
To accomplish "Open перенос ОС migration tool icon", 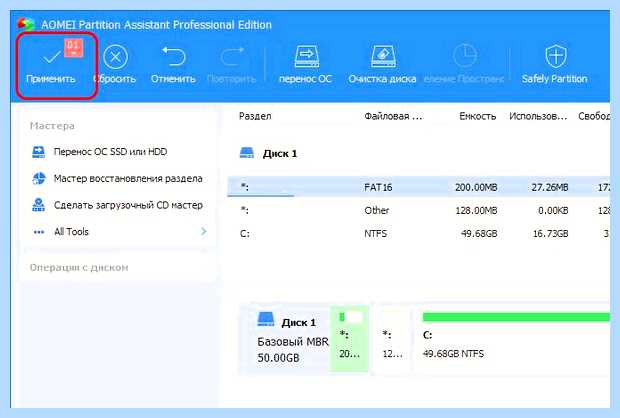I will tap(306, 56).
